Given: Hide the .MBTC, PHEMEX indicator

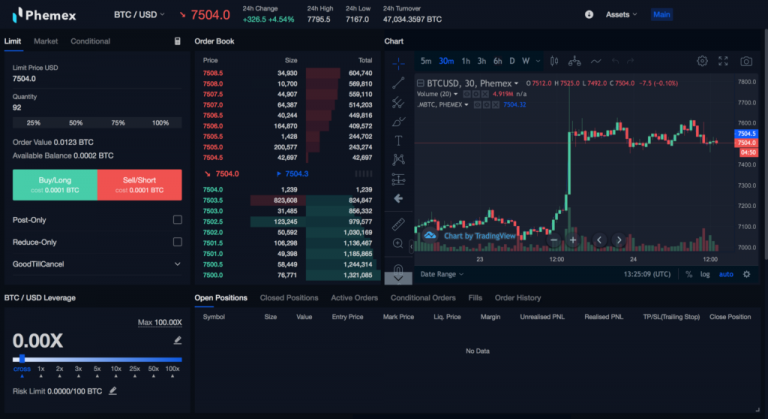Looking at the screenshot, I should pos(478,104).
